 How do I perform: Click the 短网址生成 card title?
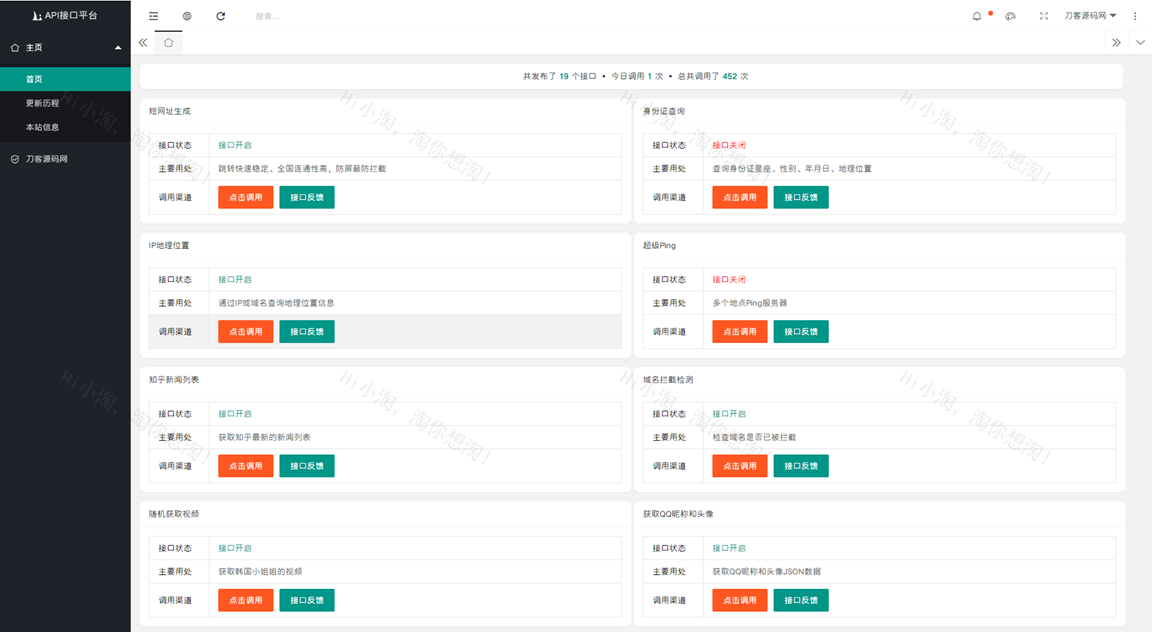click(170, 112)
